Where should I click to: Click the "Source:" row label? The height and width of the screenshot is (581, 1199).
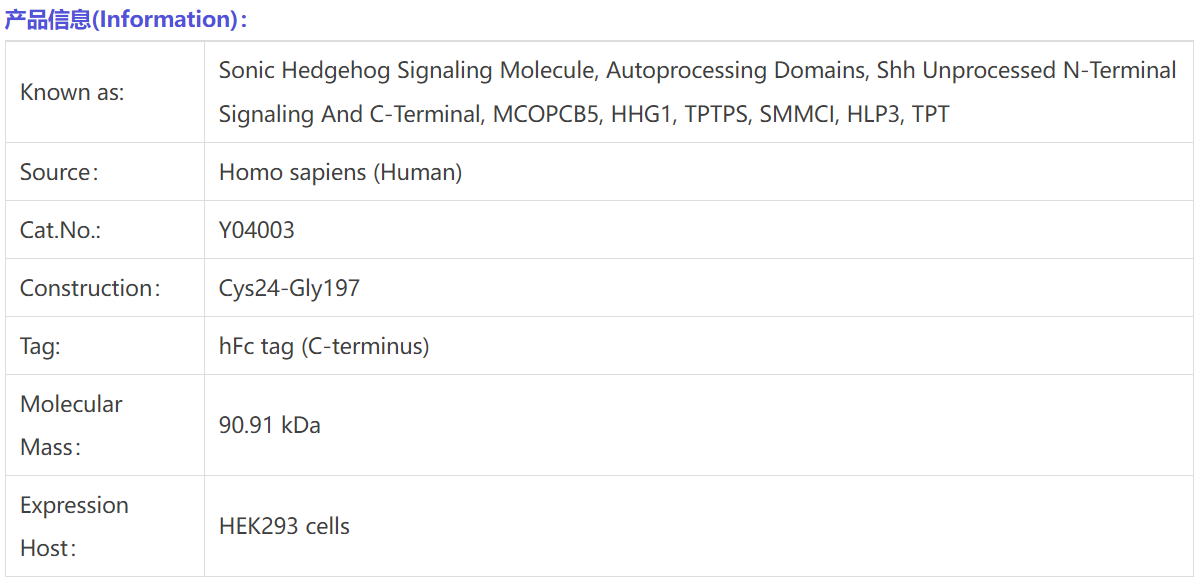point(60,172)
